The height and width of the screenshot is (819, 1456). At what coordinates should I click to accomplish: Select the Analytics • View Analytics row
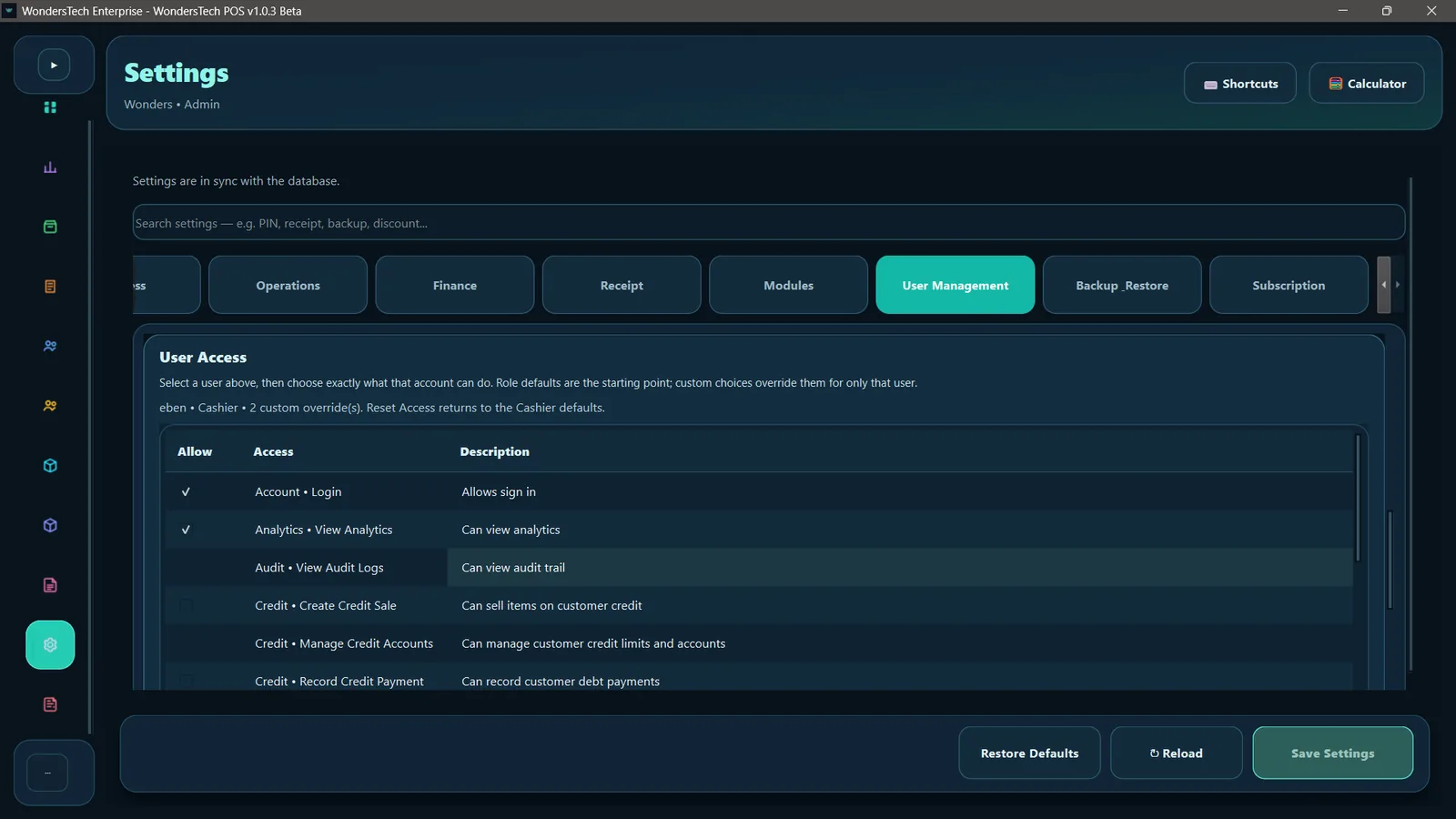759,530
